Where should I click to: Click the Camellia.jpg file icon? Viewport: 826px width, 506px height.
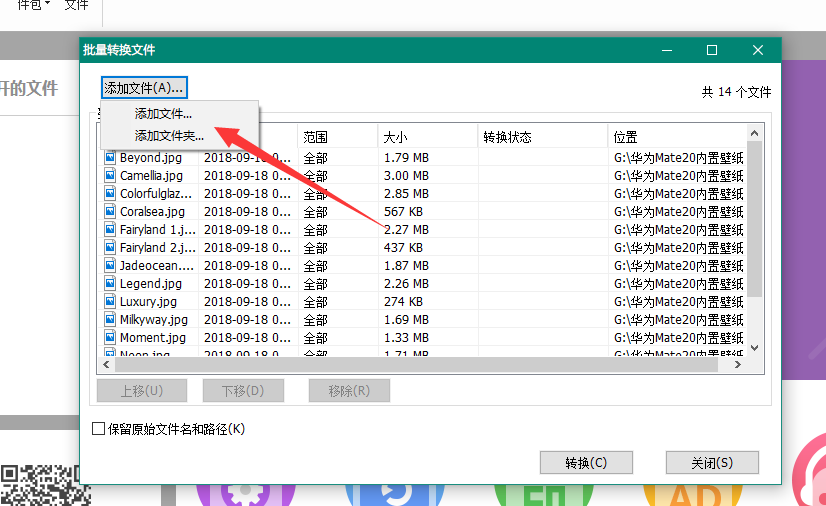click(x=110, y=175)
